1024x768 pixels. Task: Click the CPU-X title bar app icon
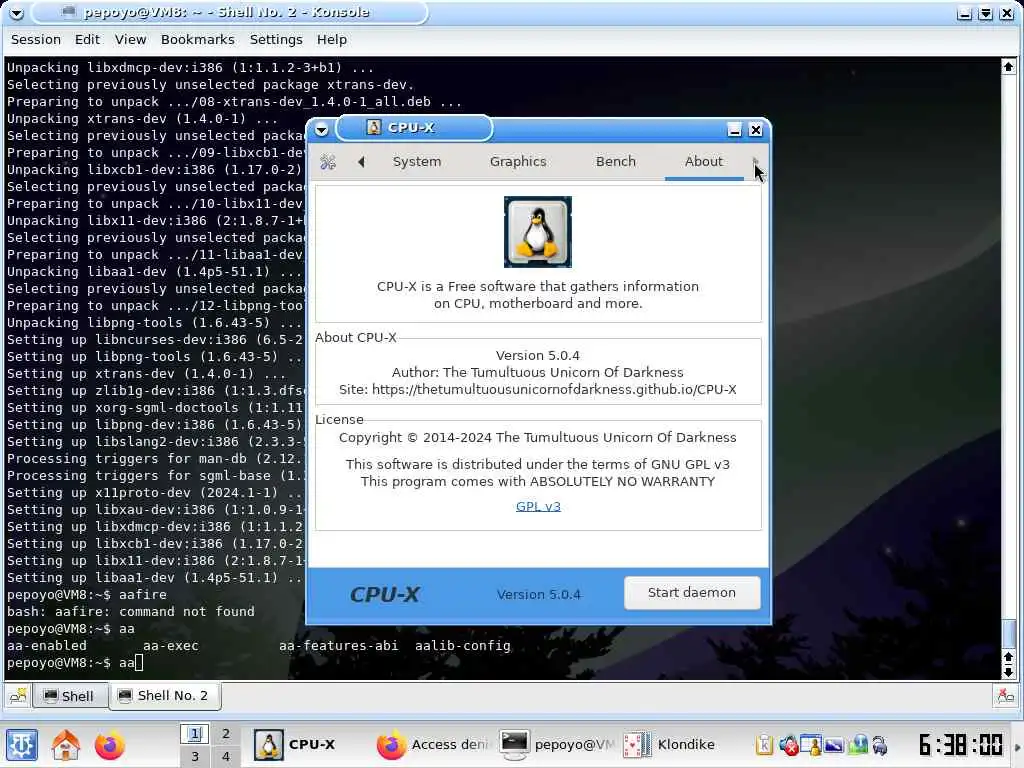374,127
